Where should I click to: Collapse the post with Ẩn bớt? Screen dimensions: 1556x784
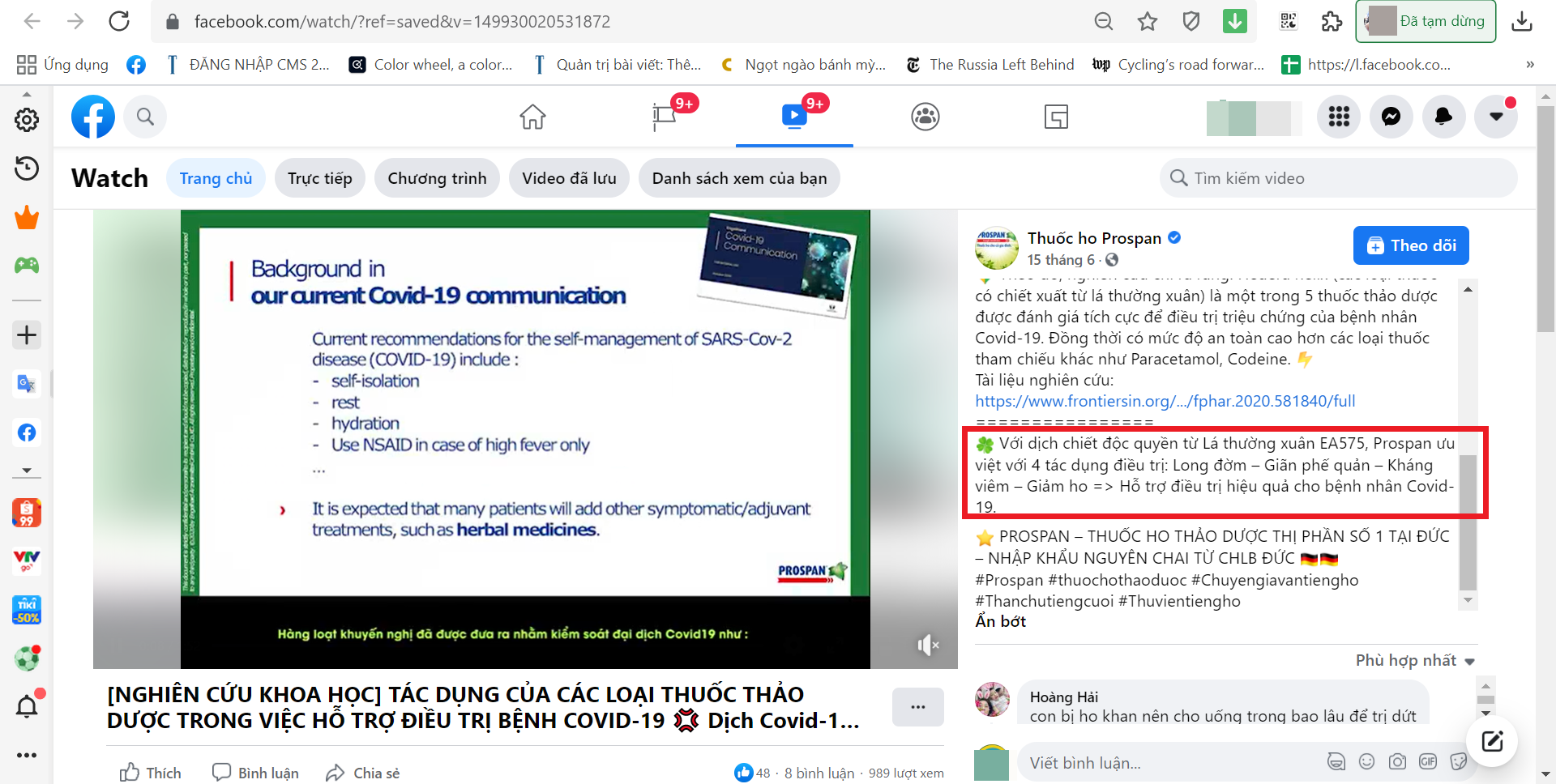click(x=1000, y=621)
